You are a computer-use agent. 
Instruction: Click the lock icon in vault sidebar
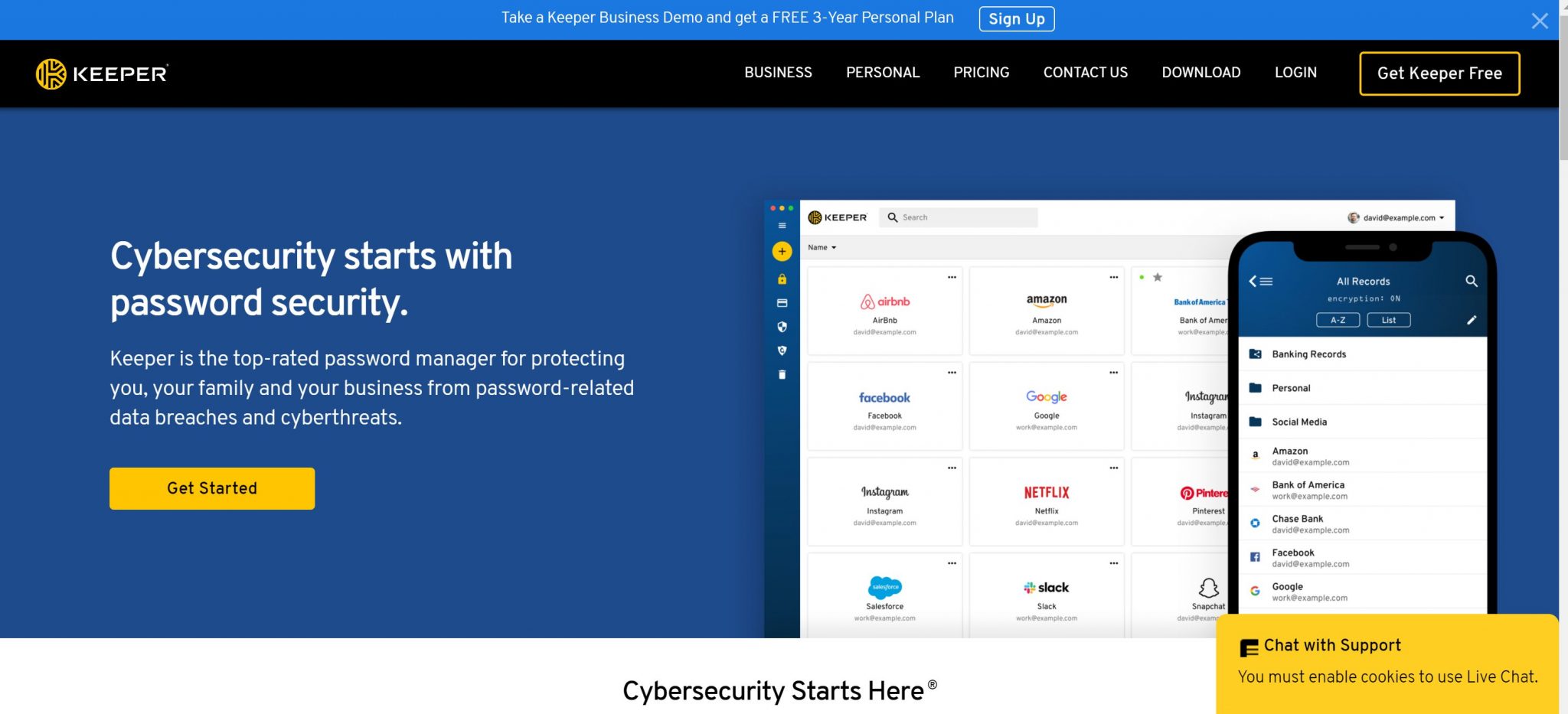(782, 279)
